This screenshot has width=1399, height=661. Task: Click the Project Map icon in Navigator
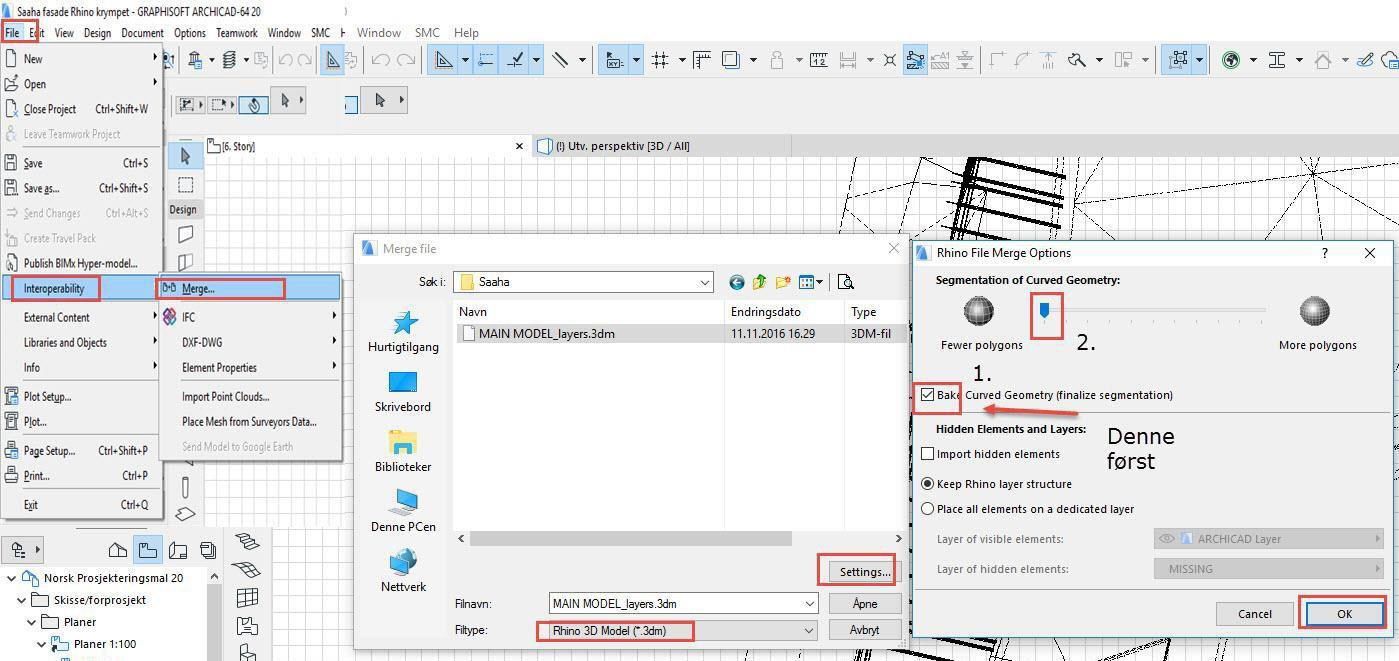click(117, 549)
